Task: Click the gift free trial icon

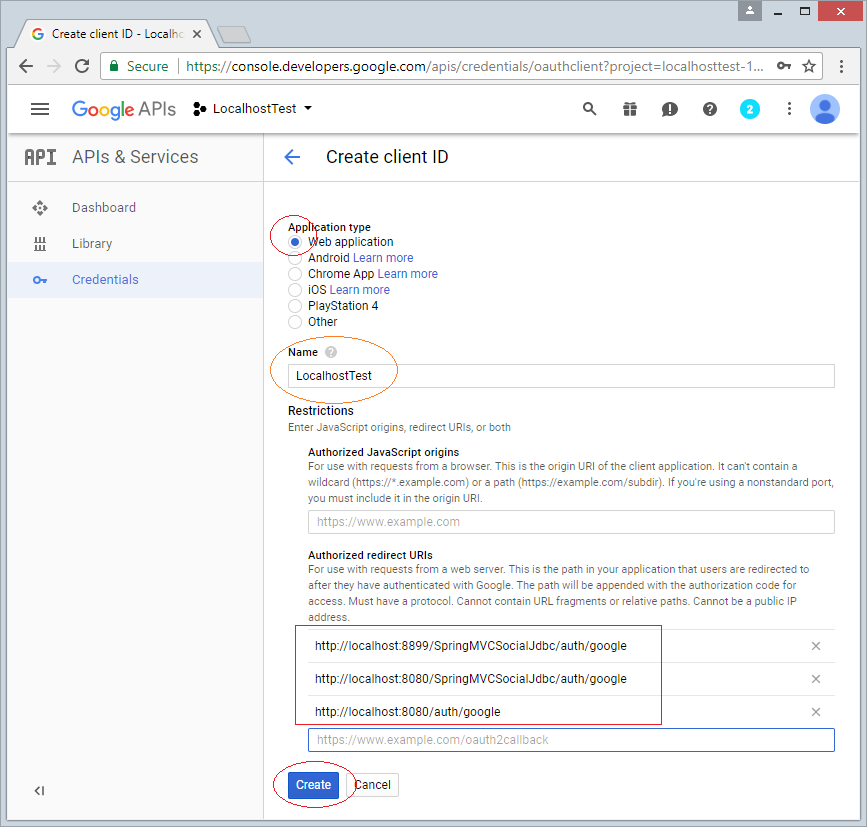Action: (630, 109)
